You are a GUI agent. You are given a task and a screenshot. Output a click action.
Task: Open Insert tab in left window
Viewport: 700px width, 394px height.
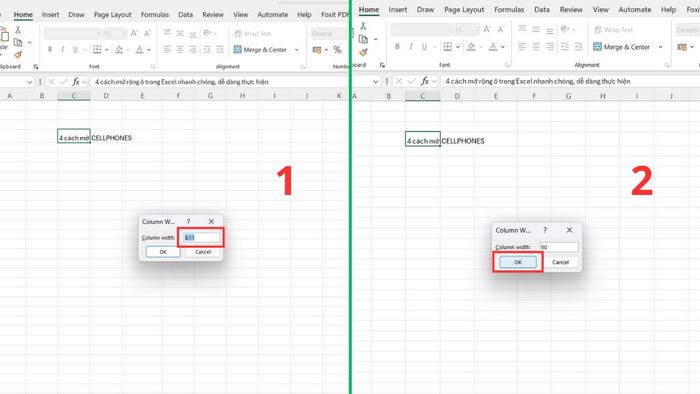(50, 14)
